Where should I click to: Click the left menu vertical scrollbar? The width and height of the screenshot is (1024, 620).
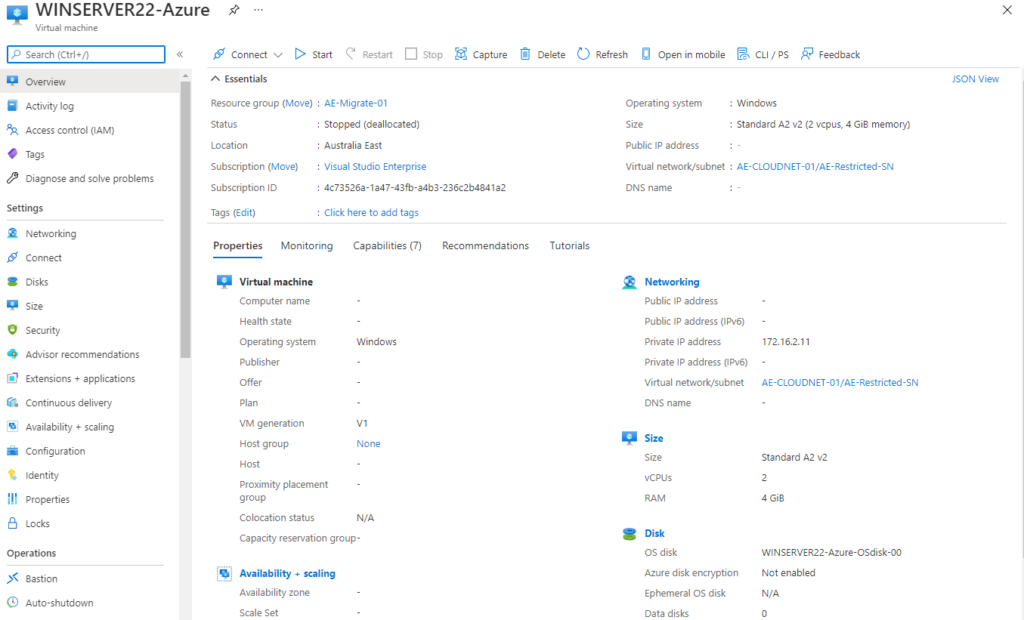[185, 219]
